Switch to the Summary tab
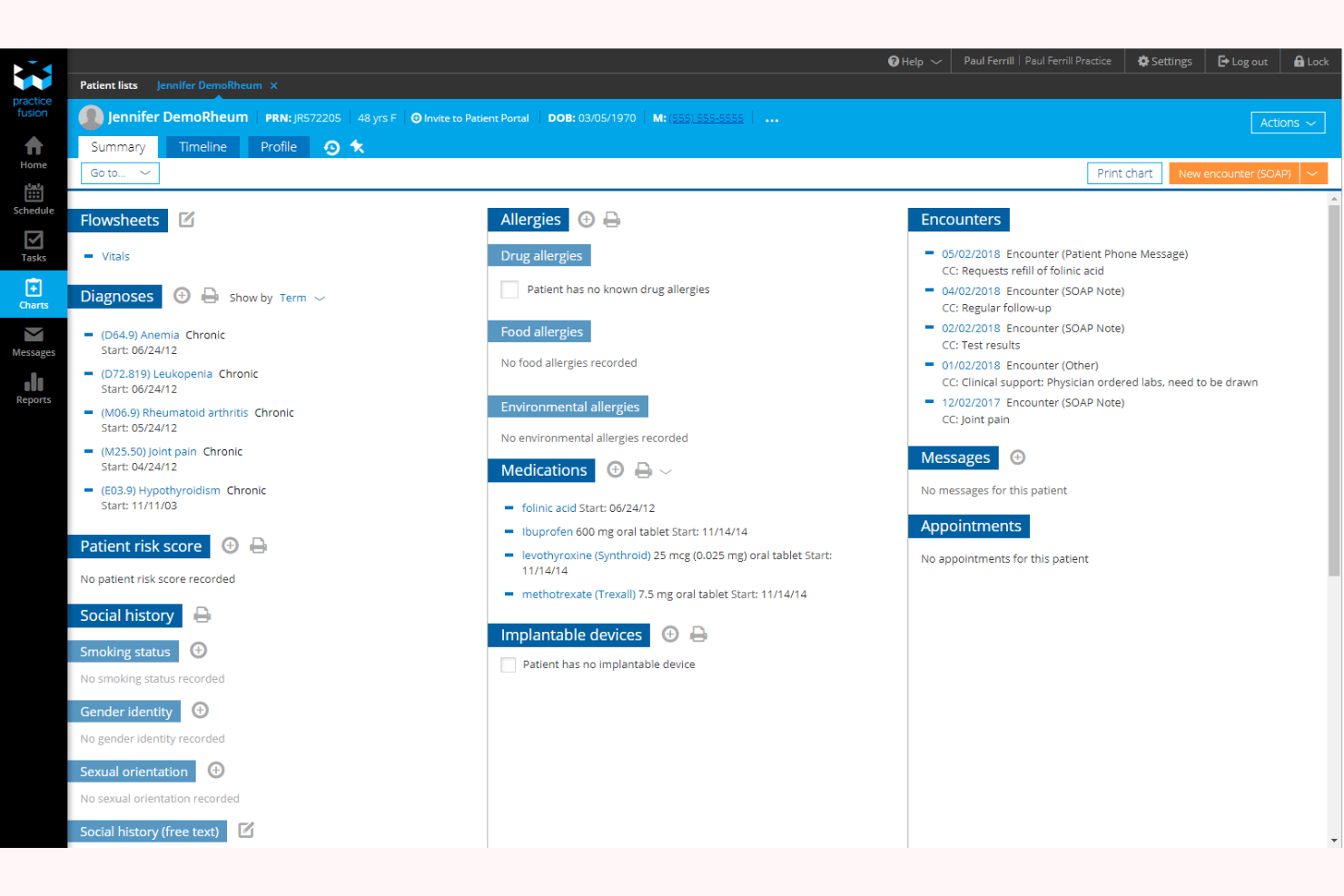The height and width of the screenshot is (896, 1344). point(118,147)
